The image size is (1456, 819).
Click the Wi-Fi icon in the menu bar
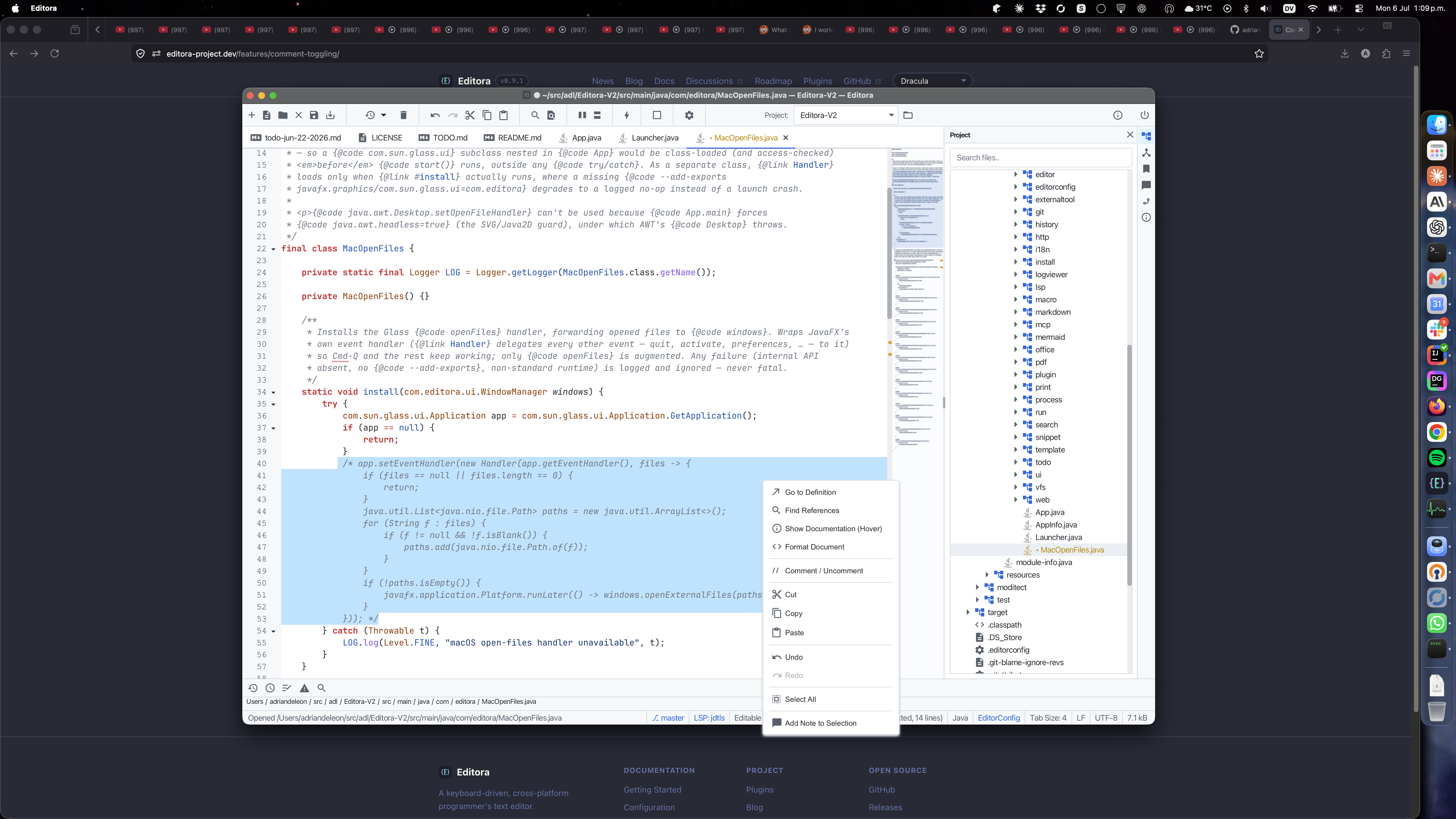pos(1312,9)
